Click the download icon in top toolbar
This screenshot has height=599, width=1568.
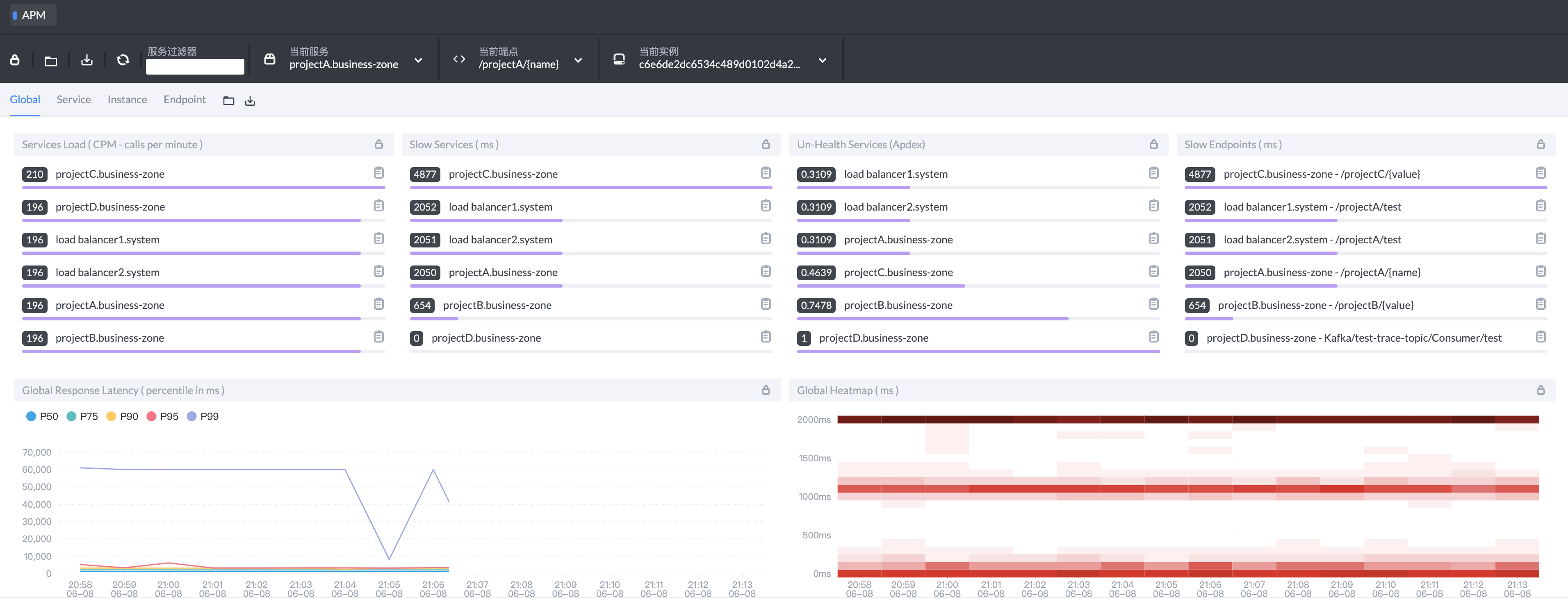pos(87,59)
